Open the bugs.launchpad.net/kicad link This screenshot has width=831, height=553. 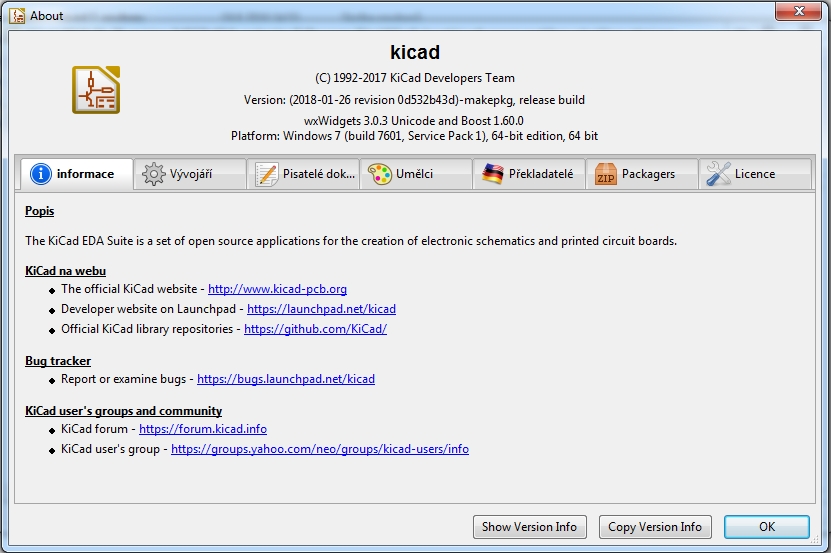286,379
